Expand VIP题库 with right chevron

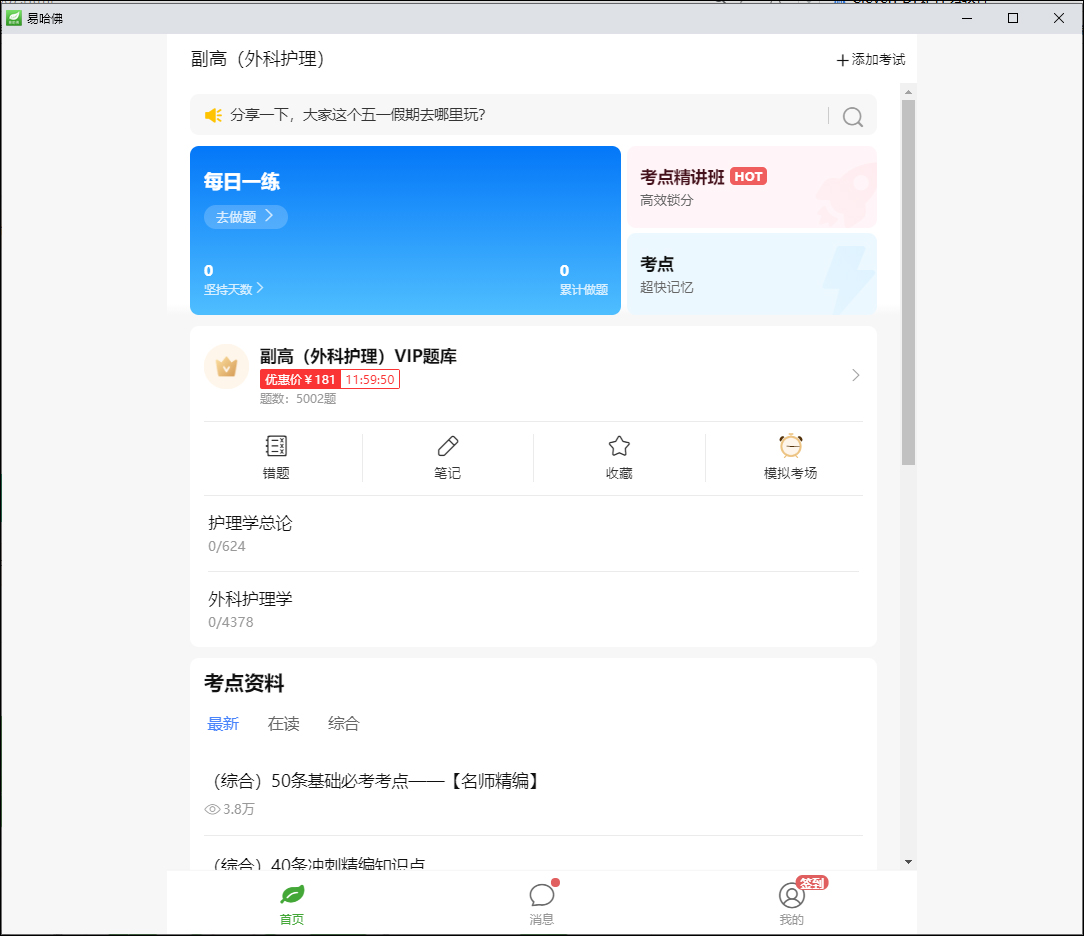pyautogui.click(x=855, y=375)
